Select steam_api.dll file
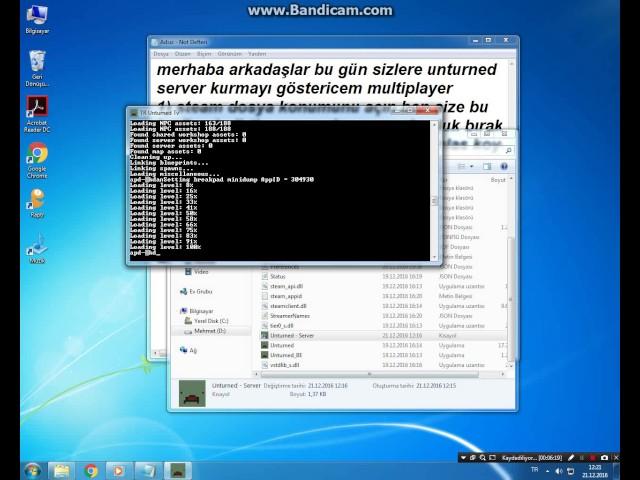 383,286
